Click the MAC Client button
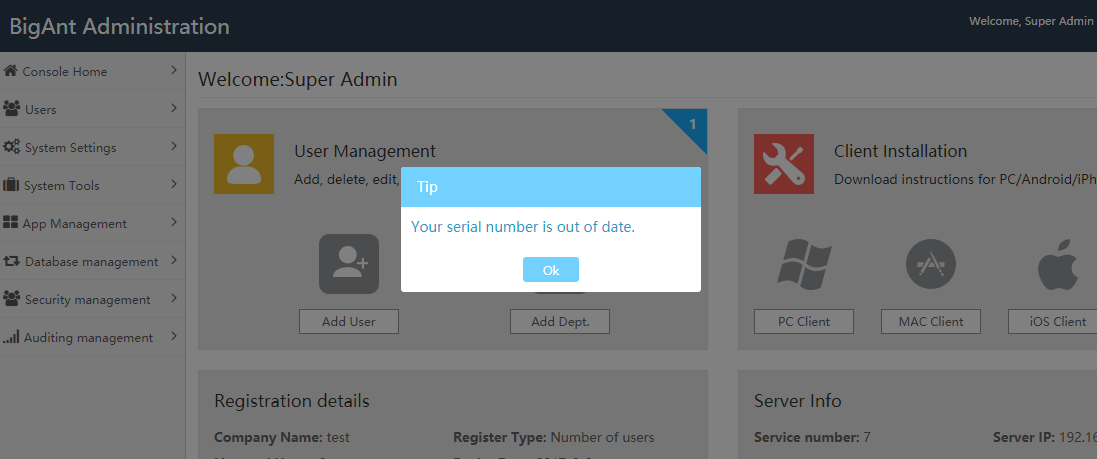 tap(930, 321)
